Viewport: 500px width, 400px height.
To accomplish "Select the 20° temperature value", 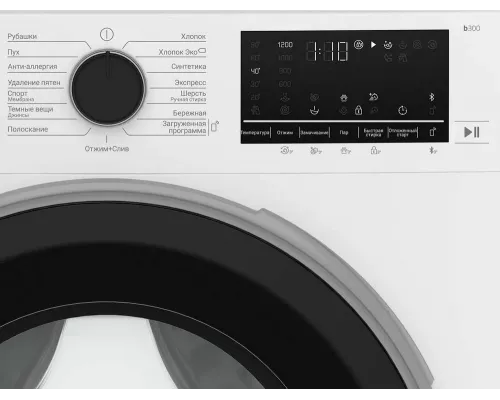I will coord(255,97).
